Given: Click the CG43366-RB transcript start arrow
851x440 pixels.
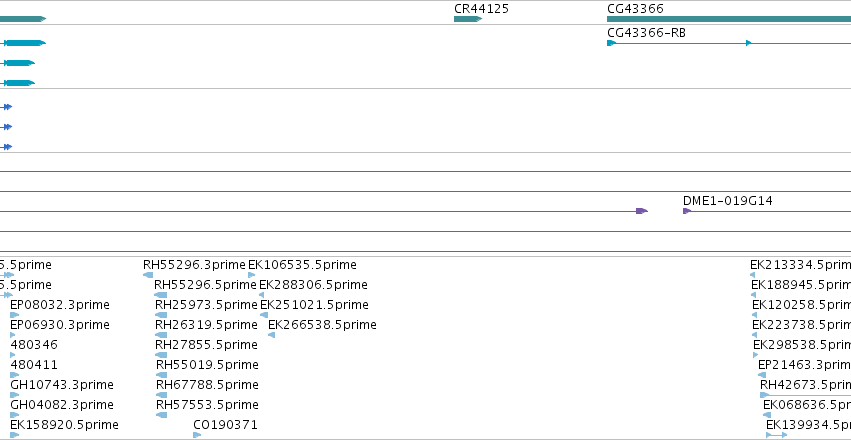Looking at the screenshot, I should [x=612, y=43].
